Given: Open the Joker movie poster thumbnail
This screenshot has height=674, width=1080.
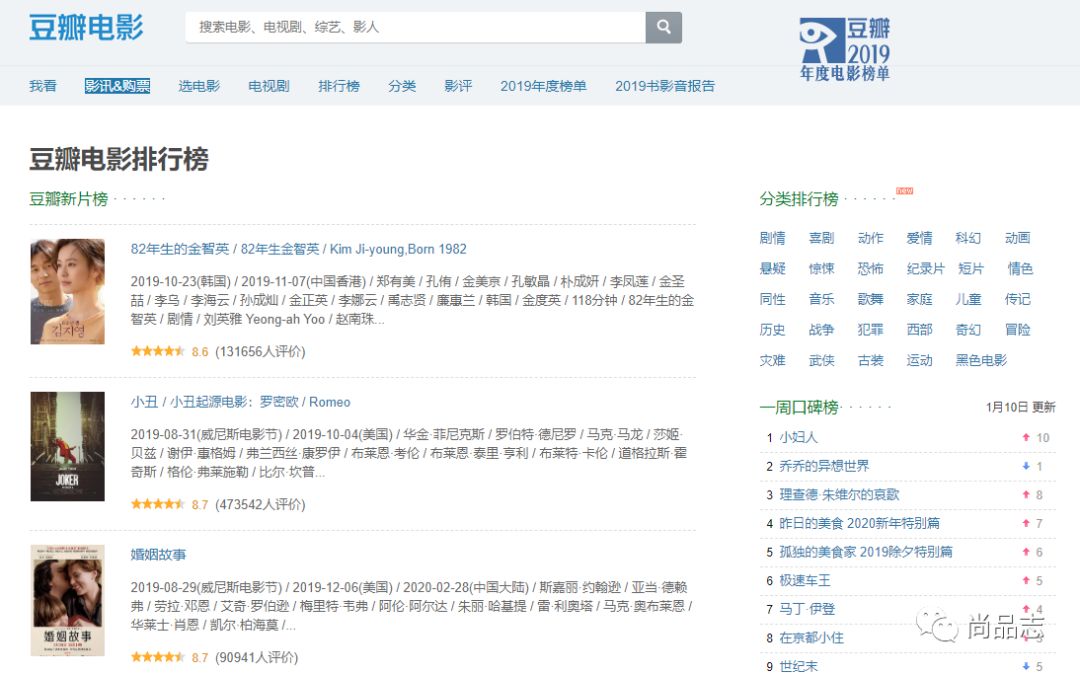Looking at the screenshot, I should click(68, 446).
